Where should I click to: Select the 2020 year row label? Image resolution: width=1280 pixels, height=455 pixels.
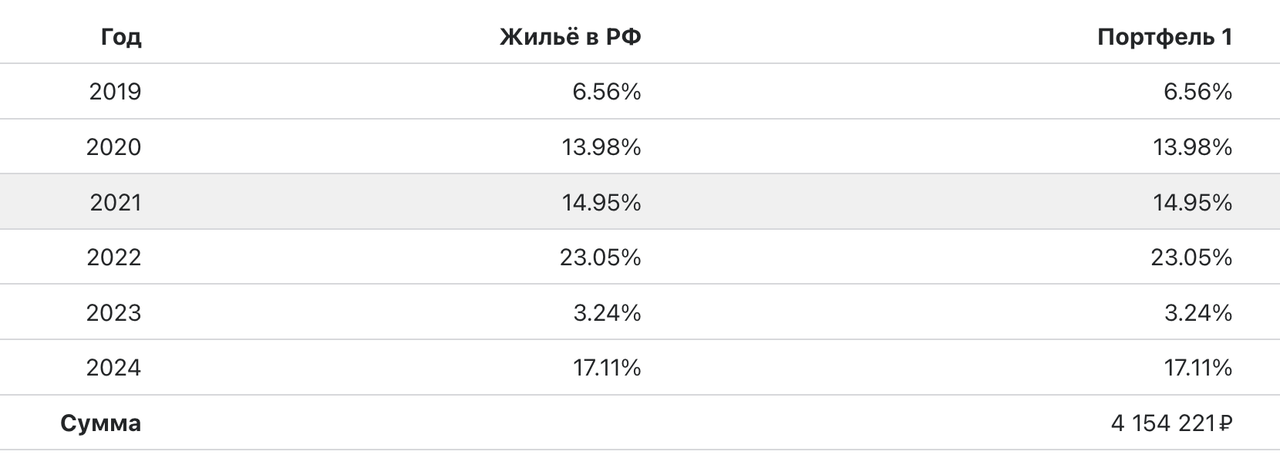[114, 147]
